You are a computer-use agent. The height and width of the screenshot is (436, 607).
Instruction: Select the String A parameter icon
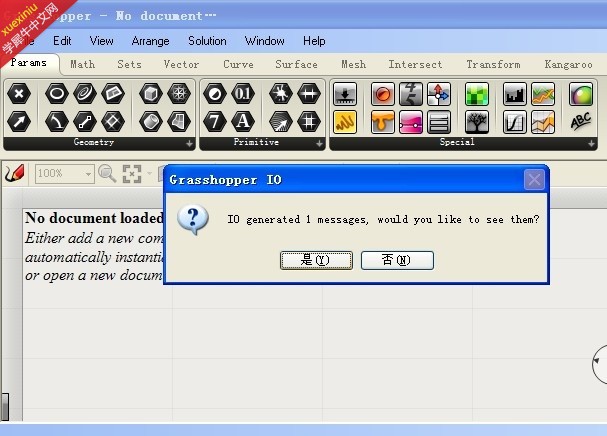coord(243,122)
